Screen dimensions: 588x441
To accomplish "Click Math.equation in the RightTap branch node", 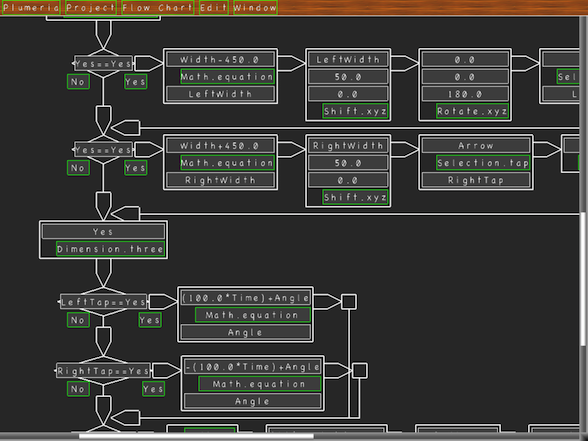I will pyautogui.click(x=260, y=384).
